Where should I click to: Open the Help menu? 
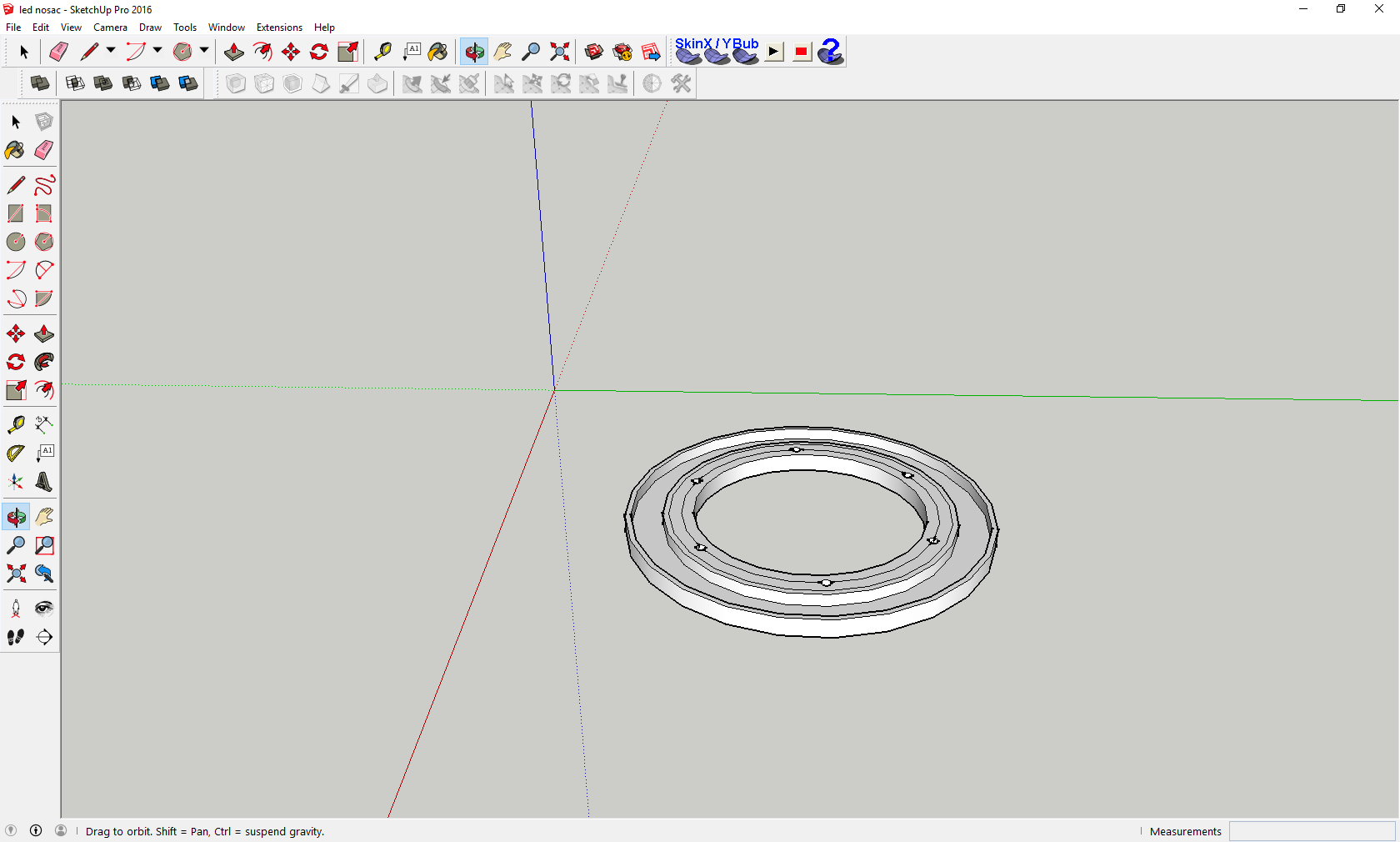325,28
